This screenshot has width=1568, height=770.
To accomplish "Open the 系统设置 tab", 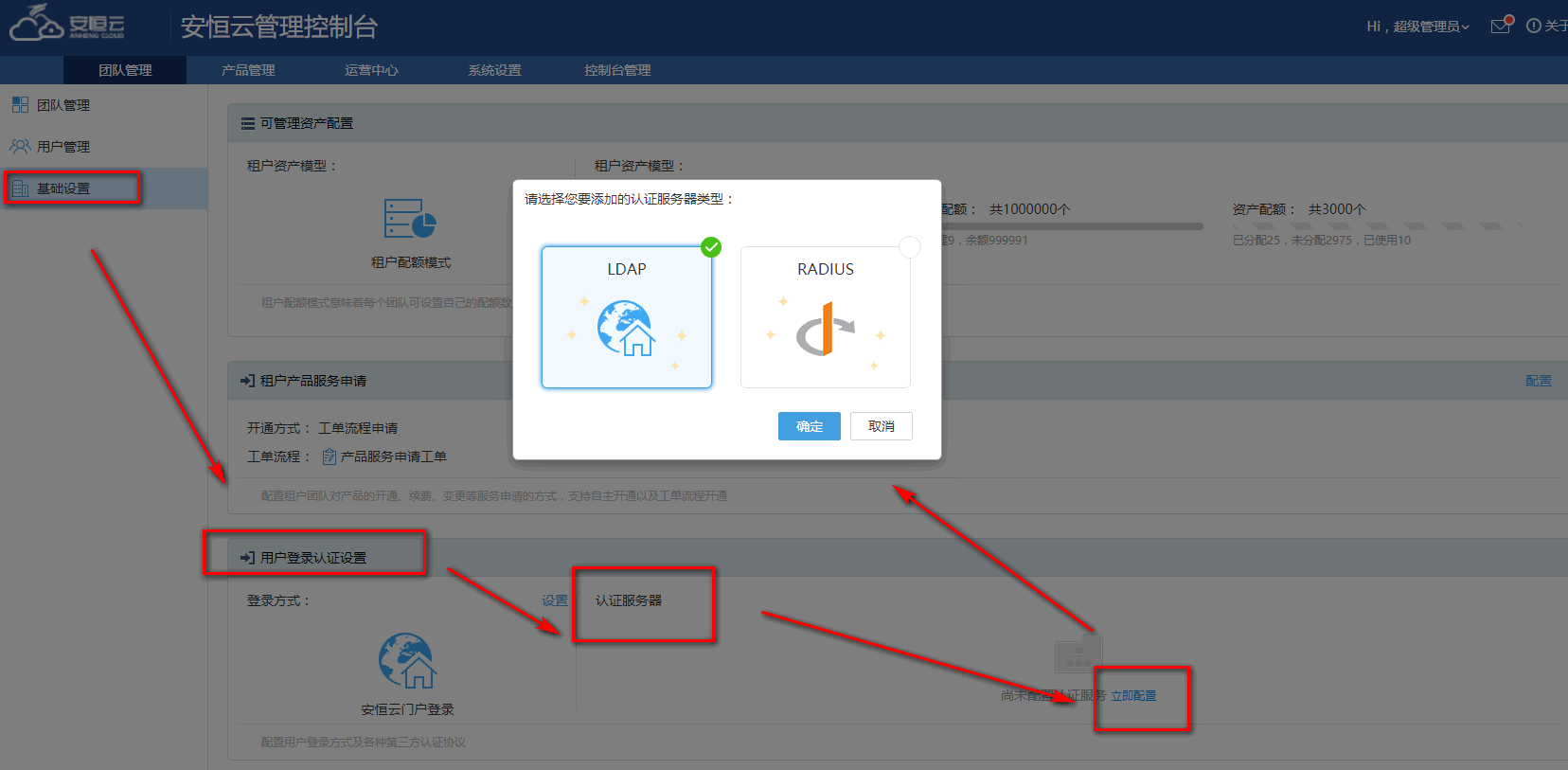I will pos(494,70).
